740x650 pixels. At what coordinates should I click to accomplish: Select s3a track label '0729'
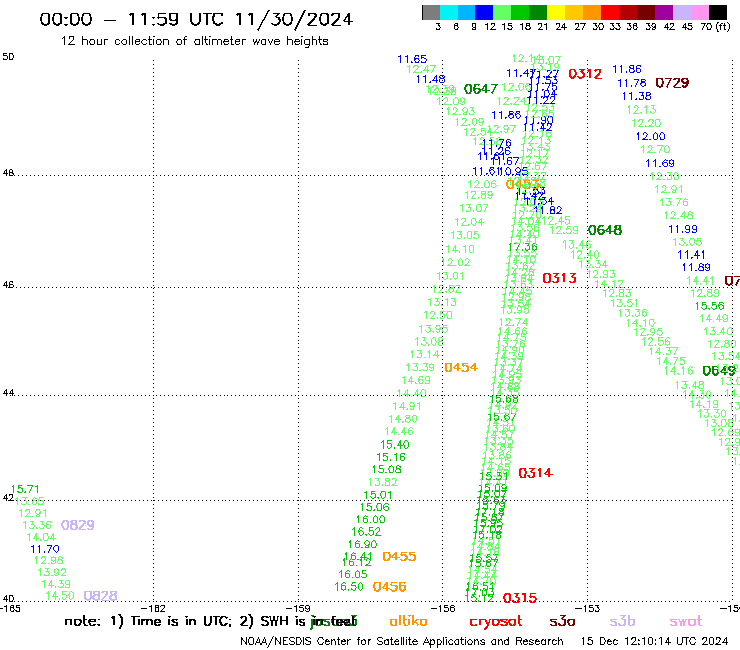[673, 83]
